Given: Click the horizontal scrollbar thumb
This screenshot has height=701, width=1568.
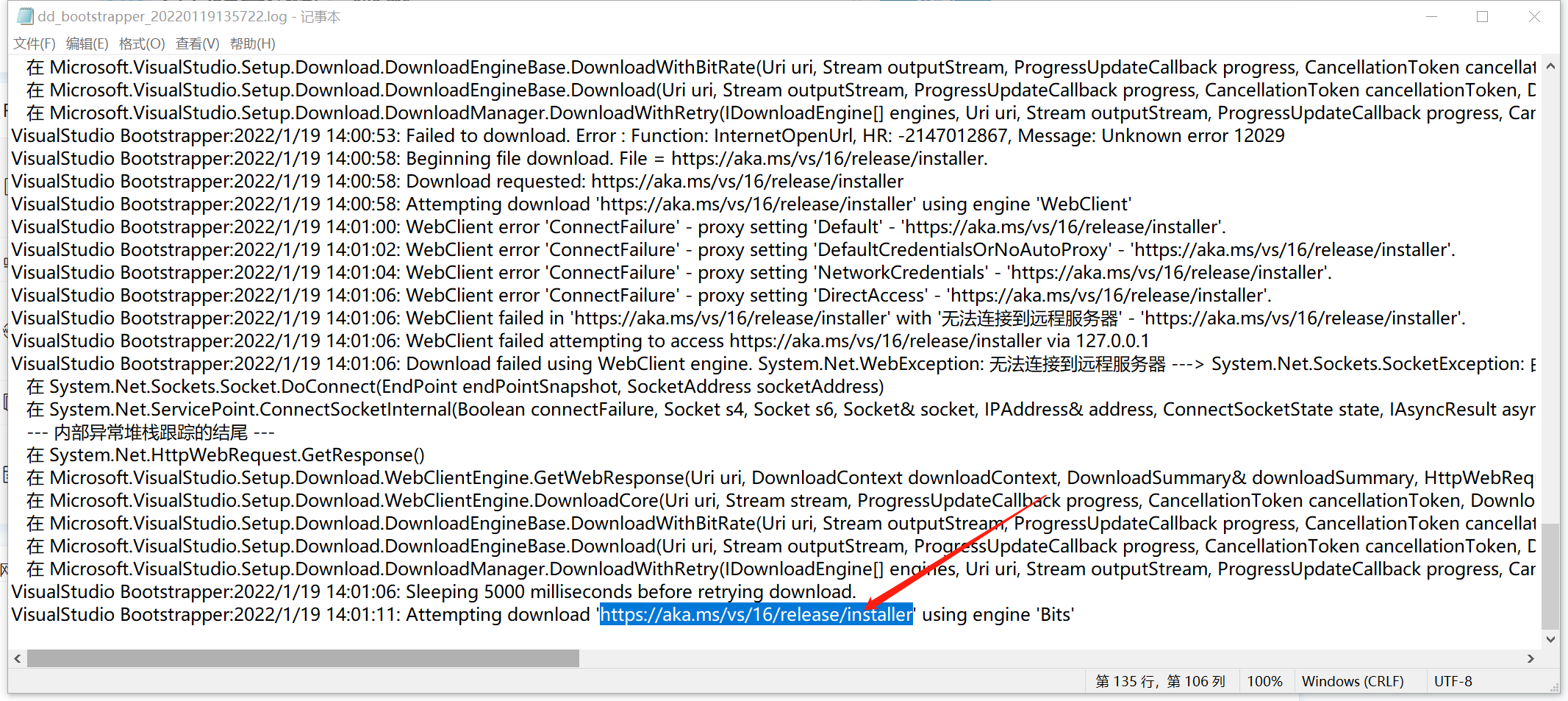Looking at the screenshot, I should click(303, 658).
